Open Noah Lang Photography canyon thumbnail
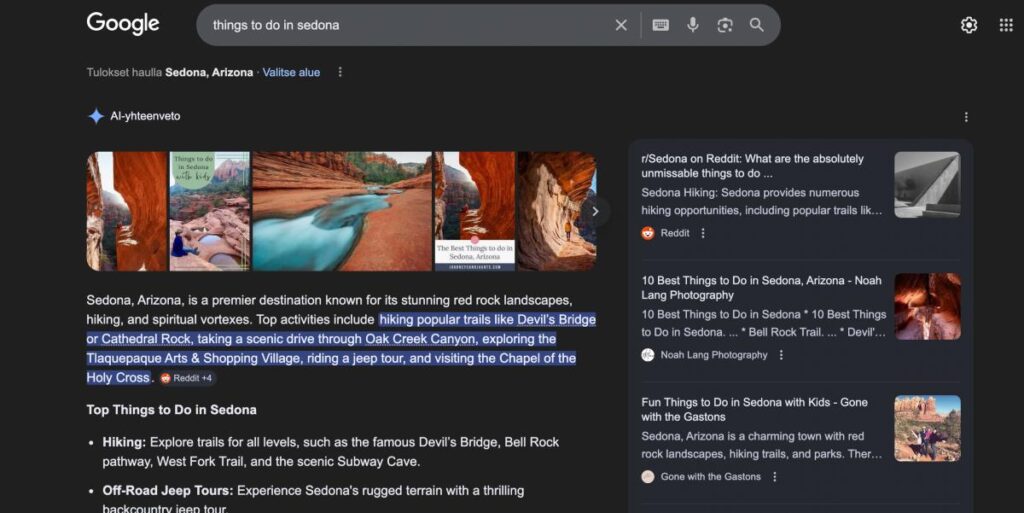 pos(927,306)
